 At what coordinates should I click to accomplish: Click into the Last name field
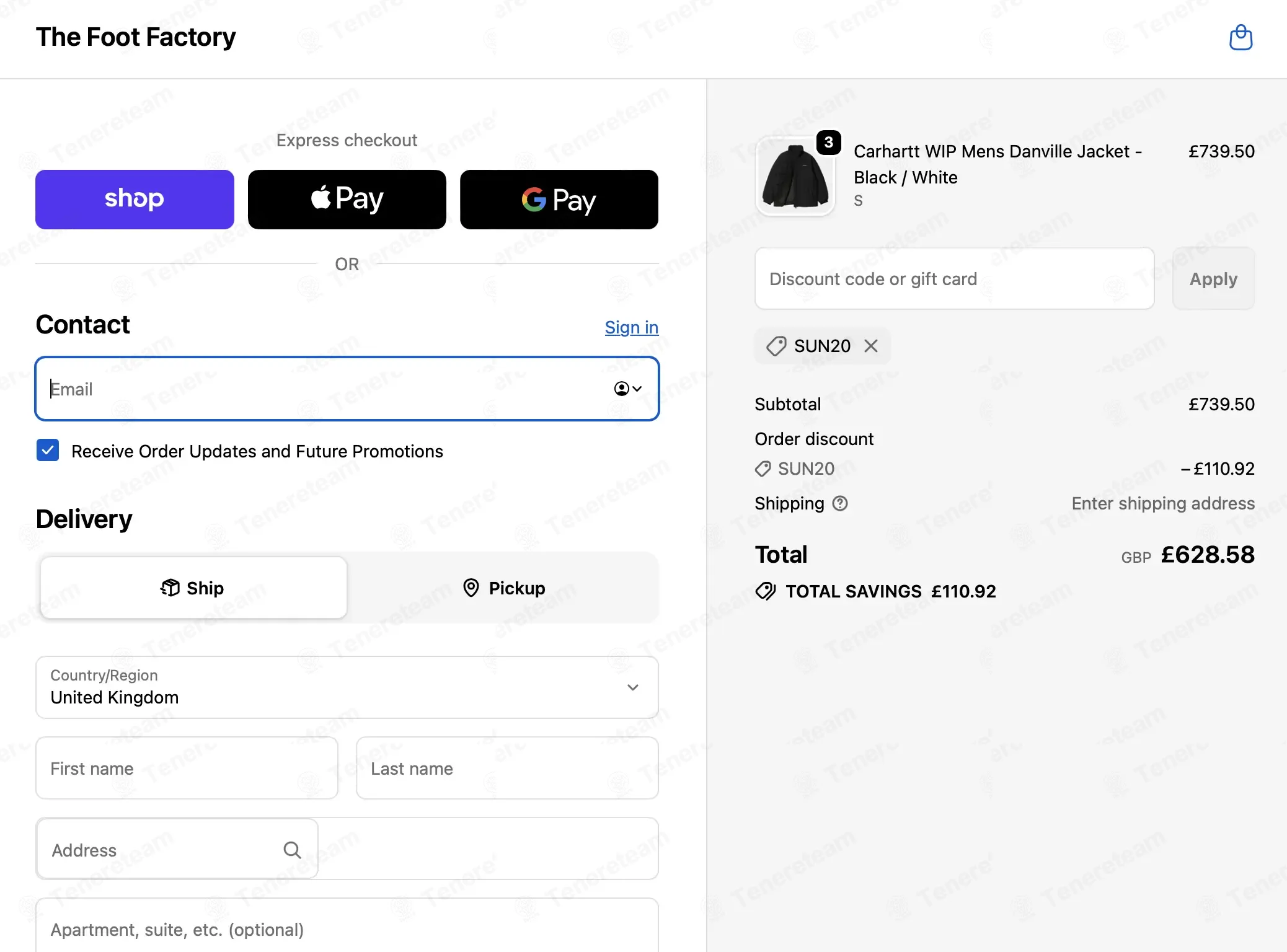tap(507, 768)
